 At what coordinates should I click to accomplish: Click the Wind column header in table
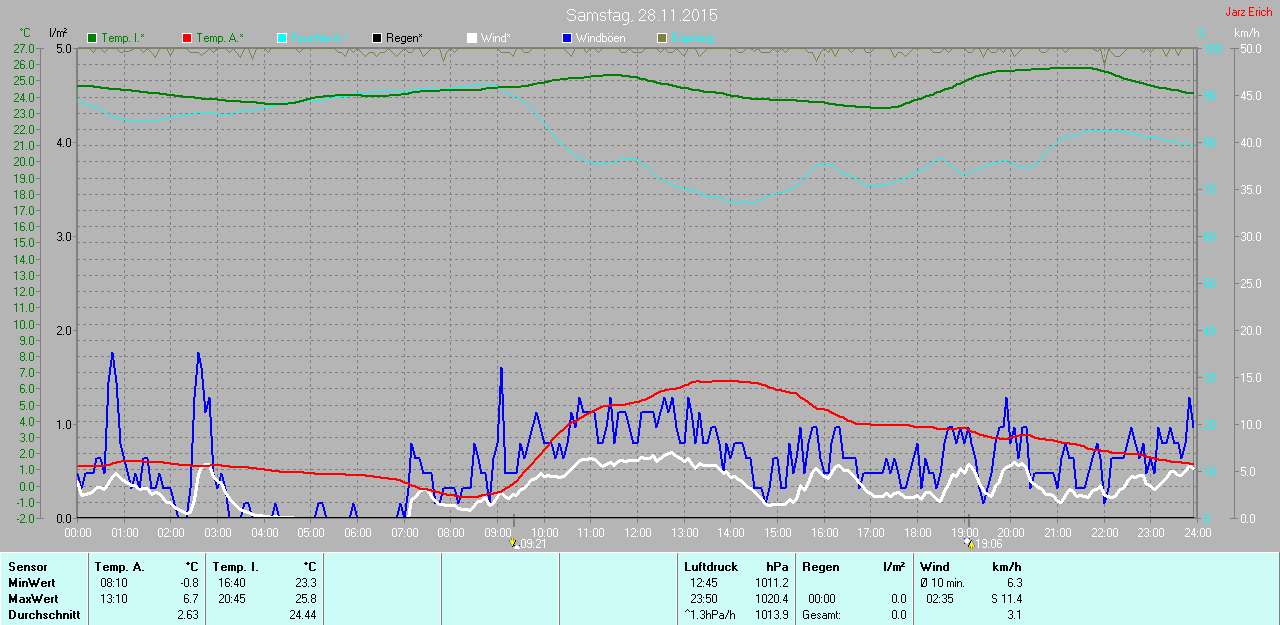(x=934, y=567)
